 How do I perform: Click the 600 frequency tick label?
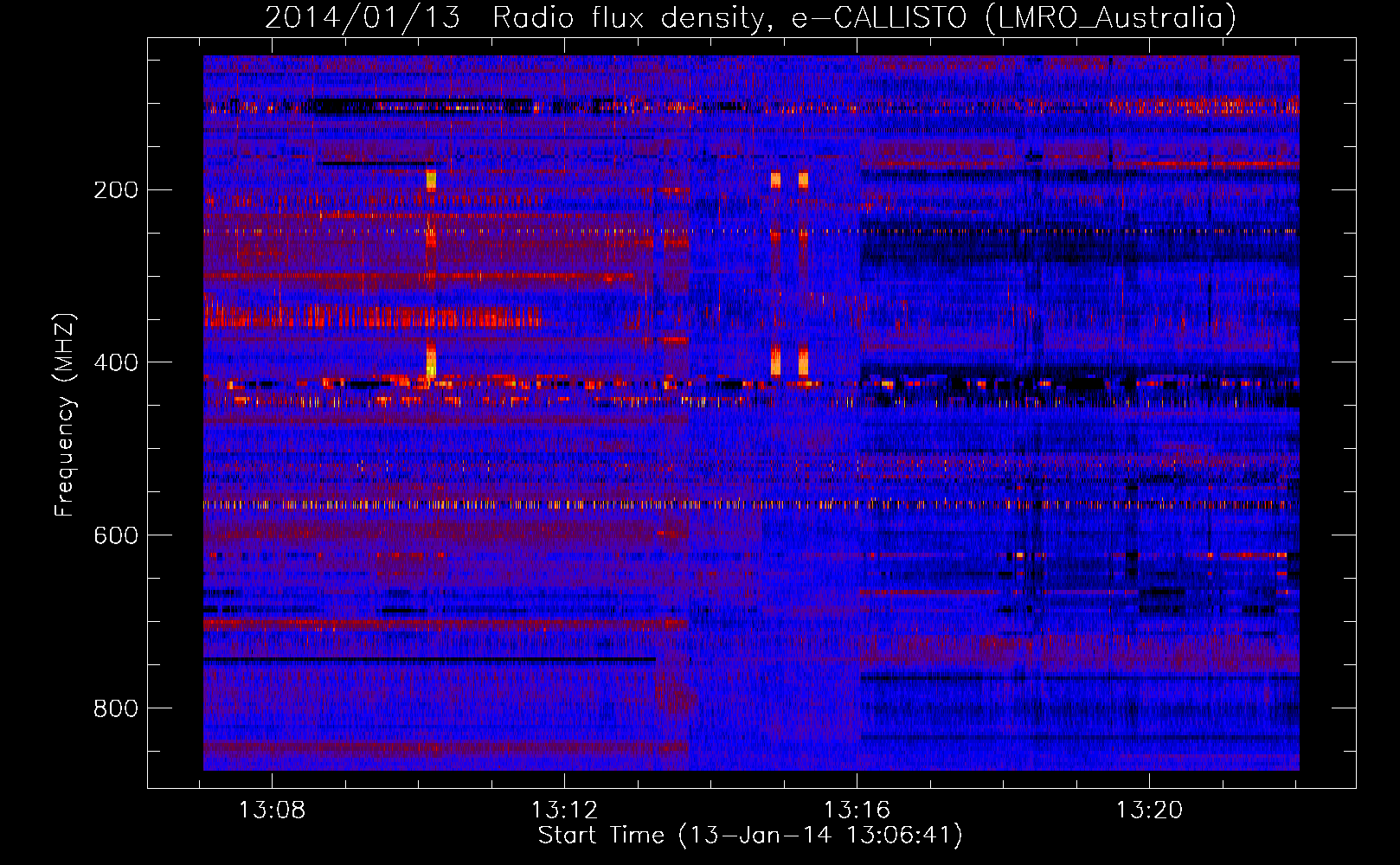[x=116, y=535]
